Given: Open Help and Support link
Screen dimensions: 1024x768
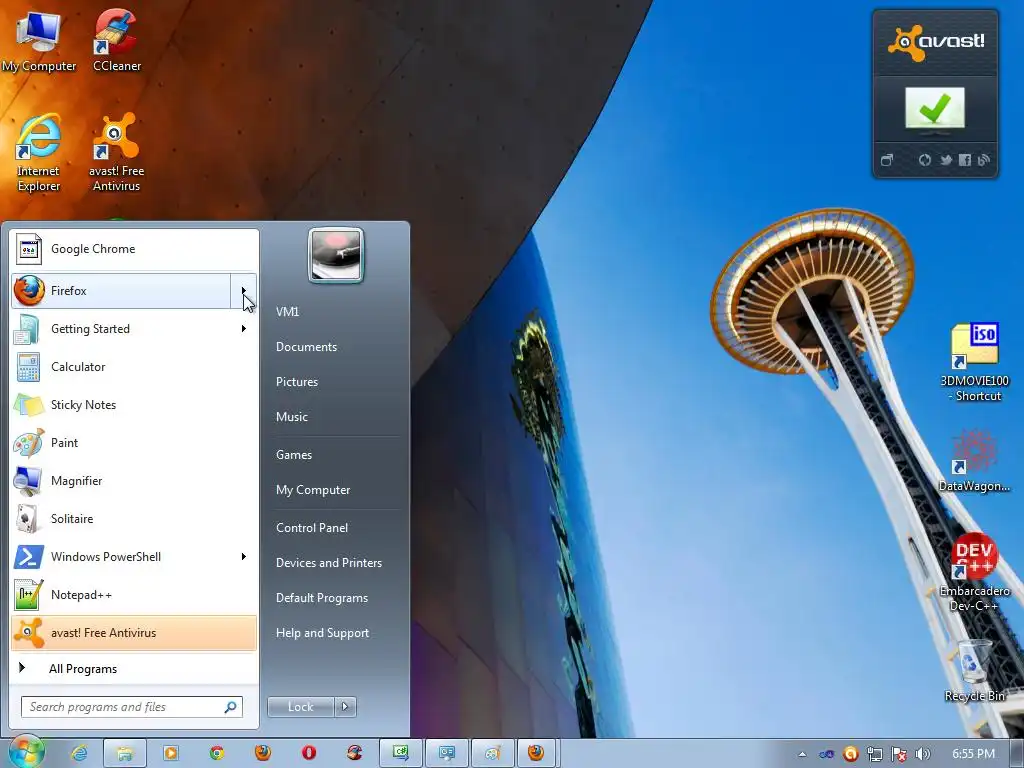Looking at the screenshot, I should [x=323, y=633].
